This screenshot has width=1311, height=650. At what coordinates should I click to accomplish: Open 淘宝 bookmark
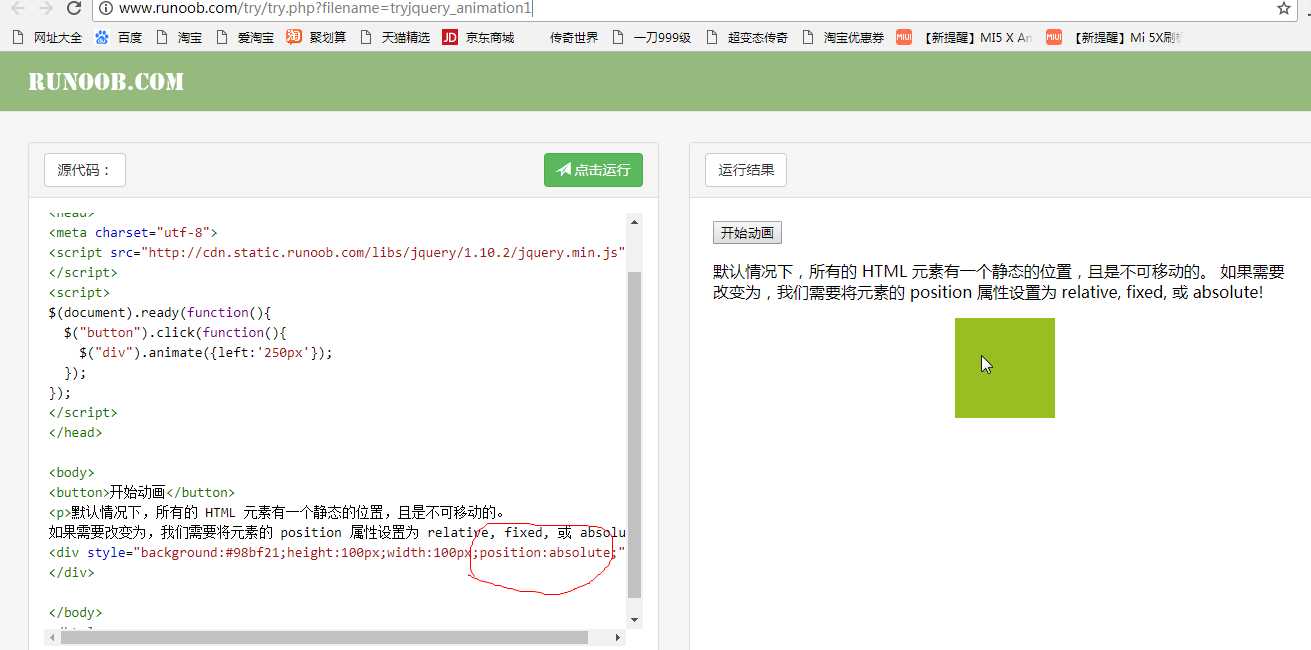click(x=179, y=37)
